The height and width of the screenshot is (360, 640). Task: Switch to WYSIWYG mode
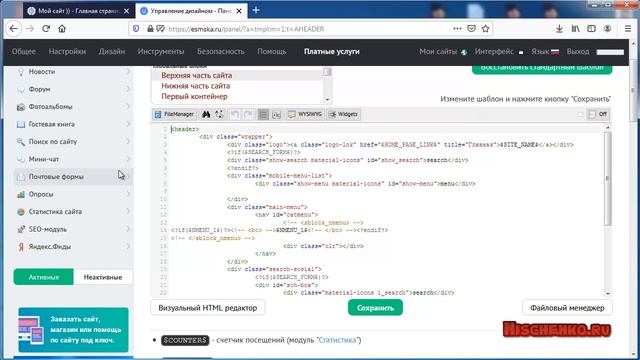click(x=305, y=114)
